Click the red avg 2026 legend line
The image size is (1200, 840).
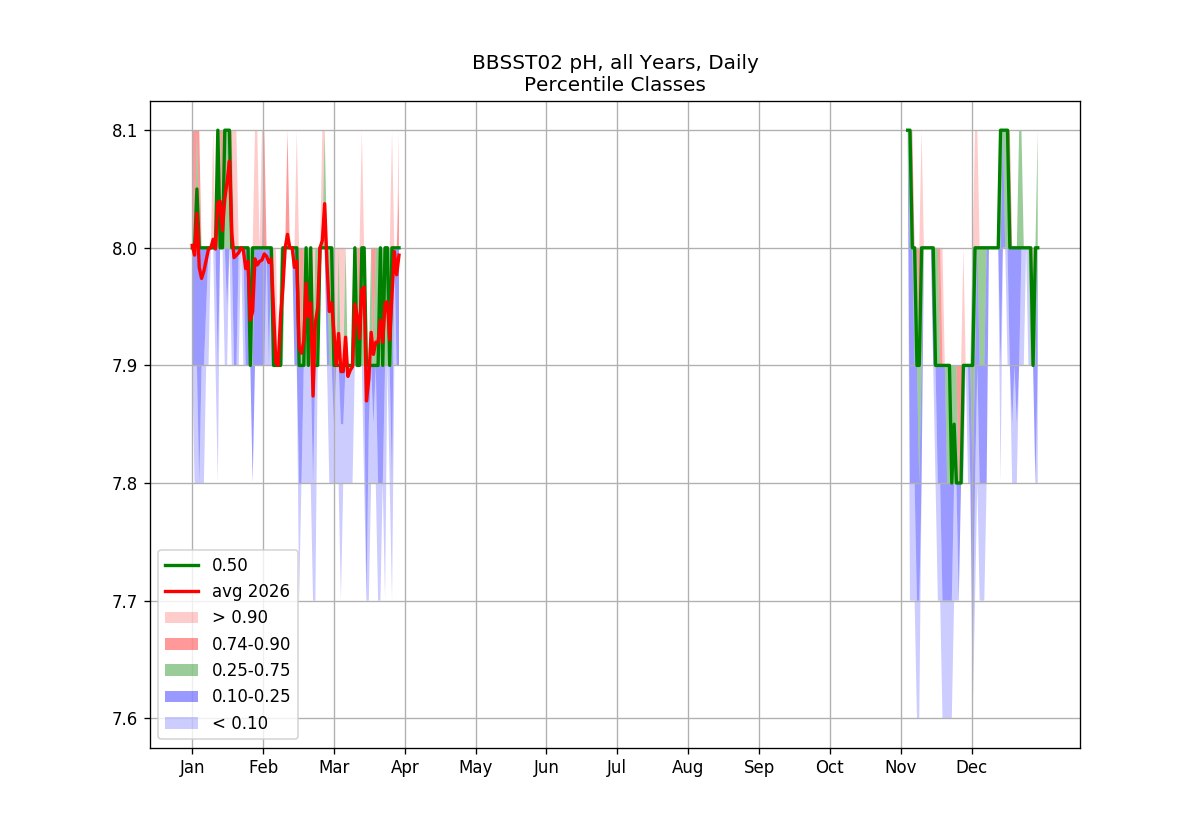[182, 591]
